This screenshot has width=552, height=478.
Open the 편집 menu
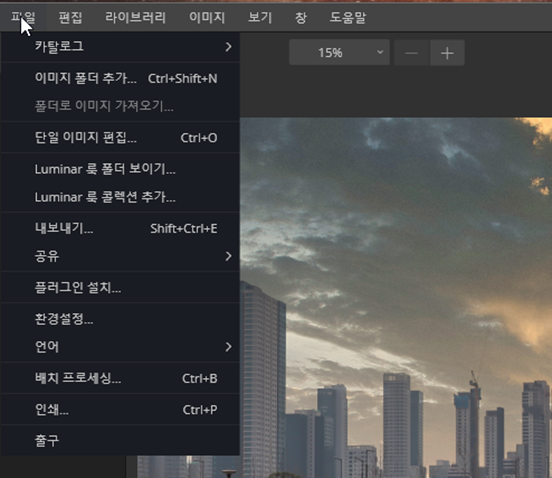tap(70, 18)
